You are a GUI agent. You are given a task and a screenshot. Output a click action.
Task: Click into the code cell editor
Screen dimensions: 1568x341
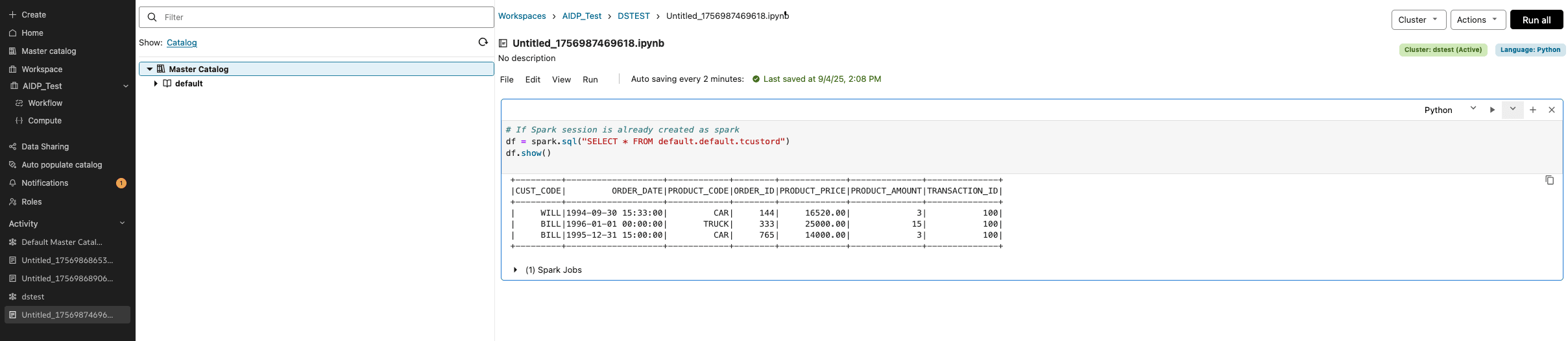point(1031,147)
